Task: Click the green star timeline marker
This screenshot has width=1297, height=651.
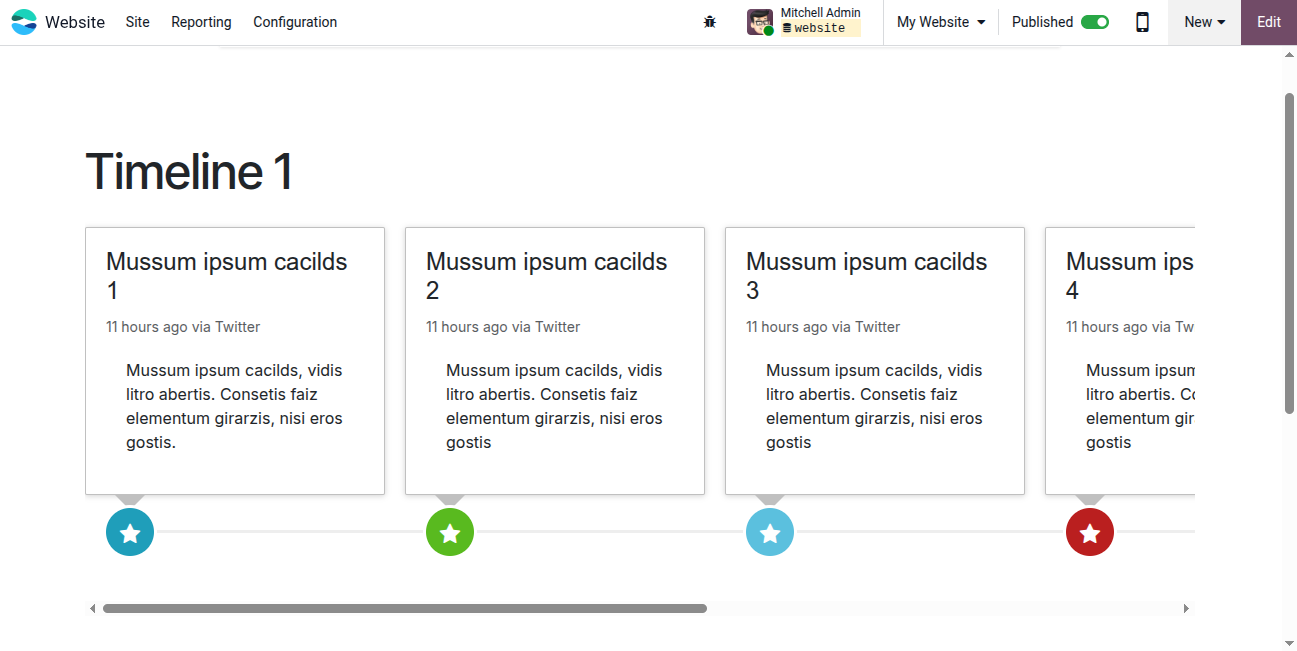Action: click(450, 532)
